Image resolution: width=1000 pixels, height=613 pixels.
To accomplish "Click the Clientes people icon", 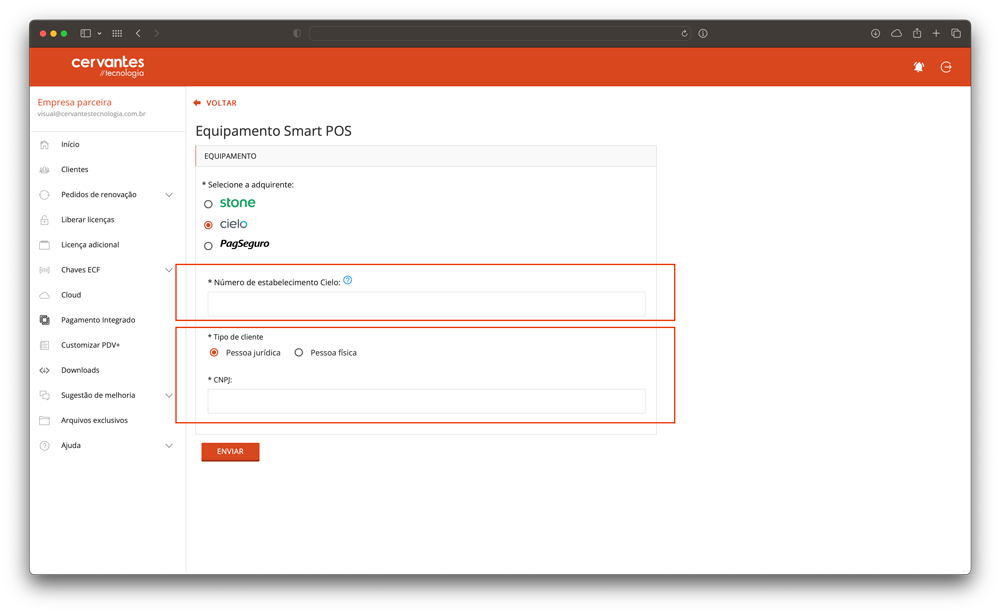I will click(x=45, y=170).
